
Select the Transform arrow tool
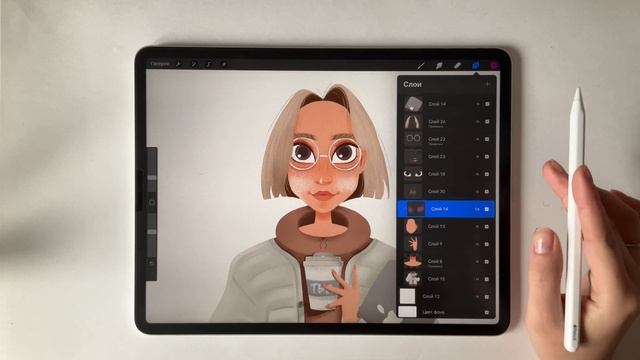click(x=224, y=64)
